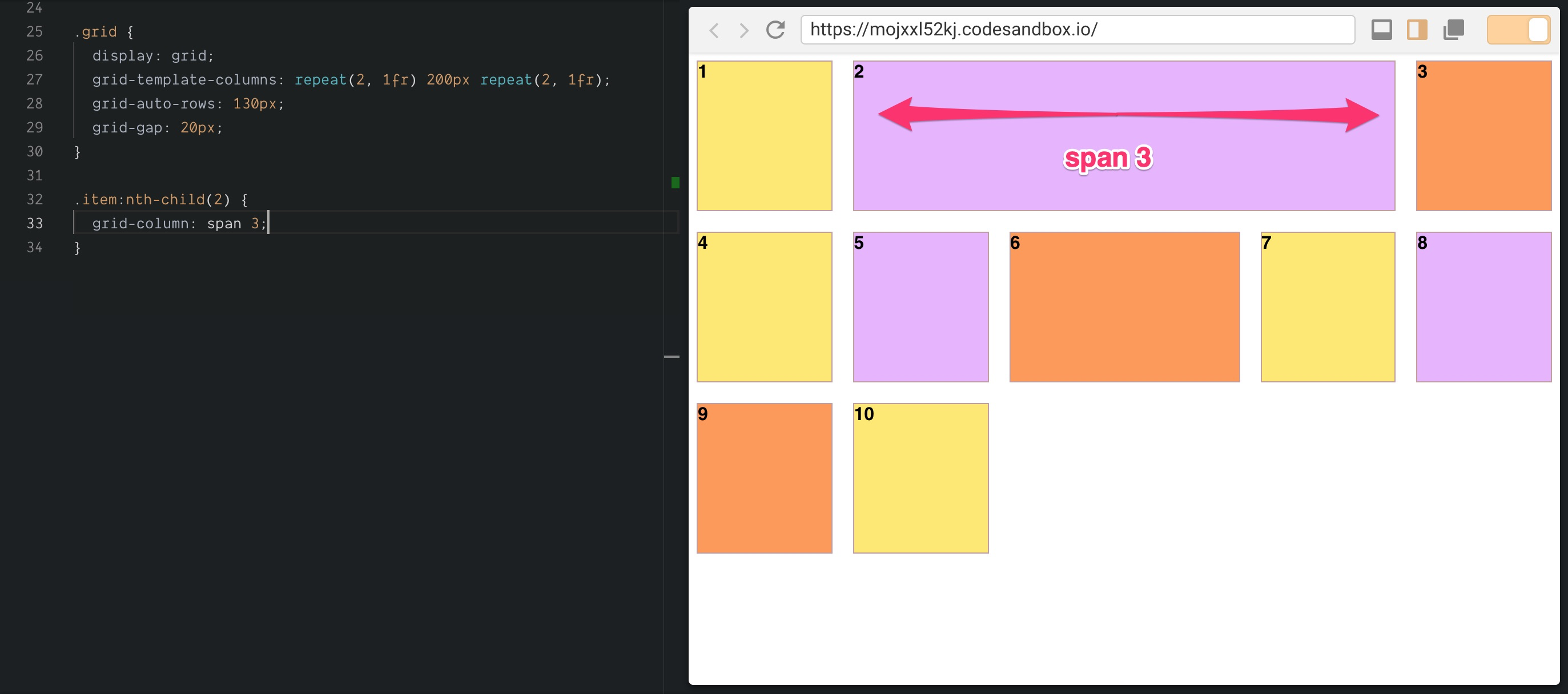Click the green marker in editor scrollbar
This screenshot has height=694, width=1568.
point(675,183)
